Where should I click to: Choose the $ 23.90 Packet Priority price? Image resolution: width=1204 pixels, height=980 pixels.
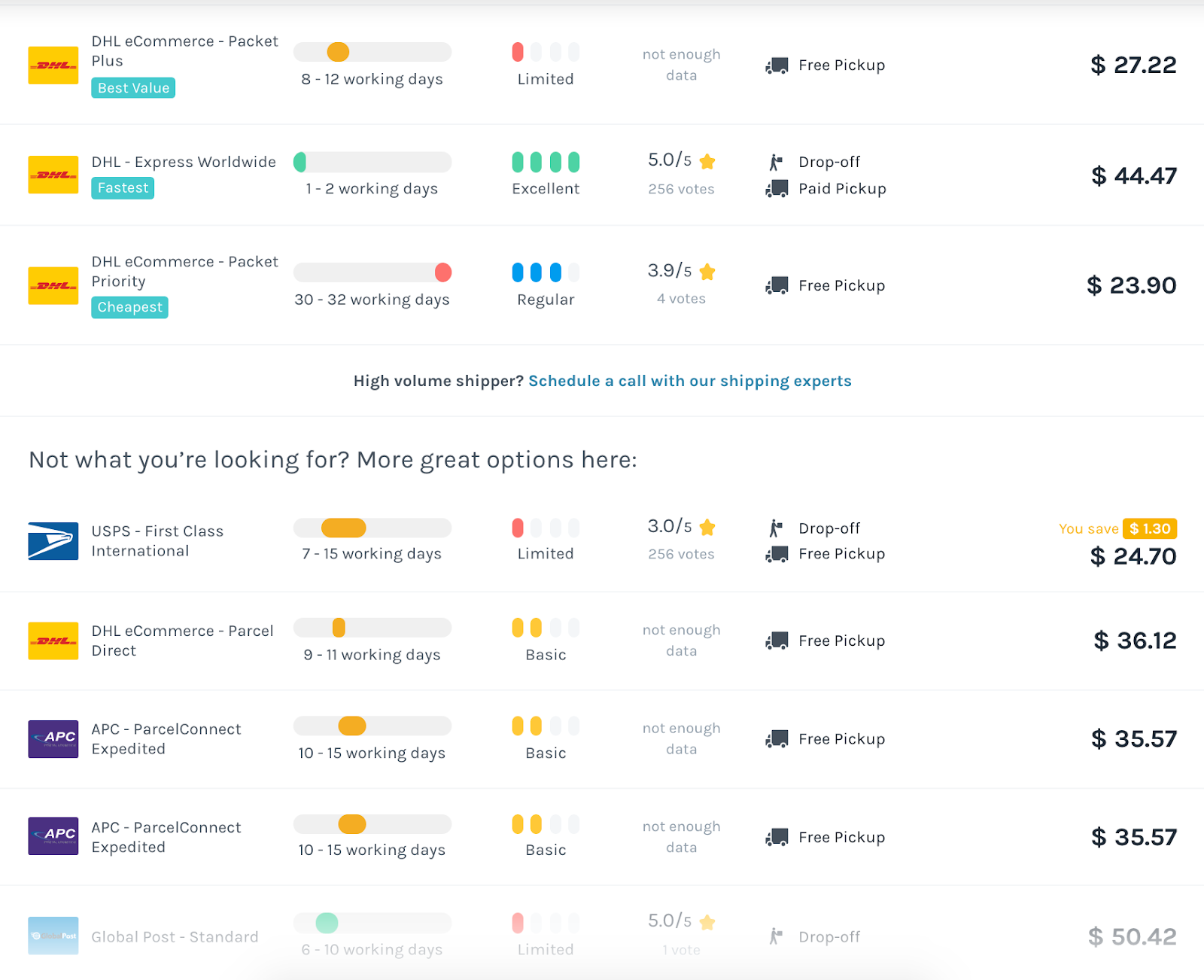point(1131,285)
